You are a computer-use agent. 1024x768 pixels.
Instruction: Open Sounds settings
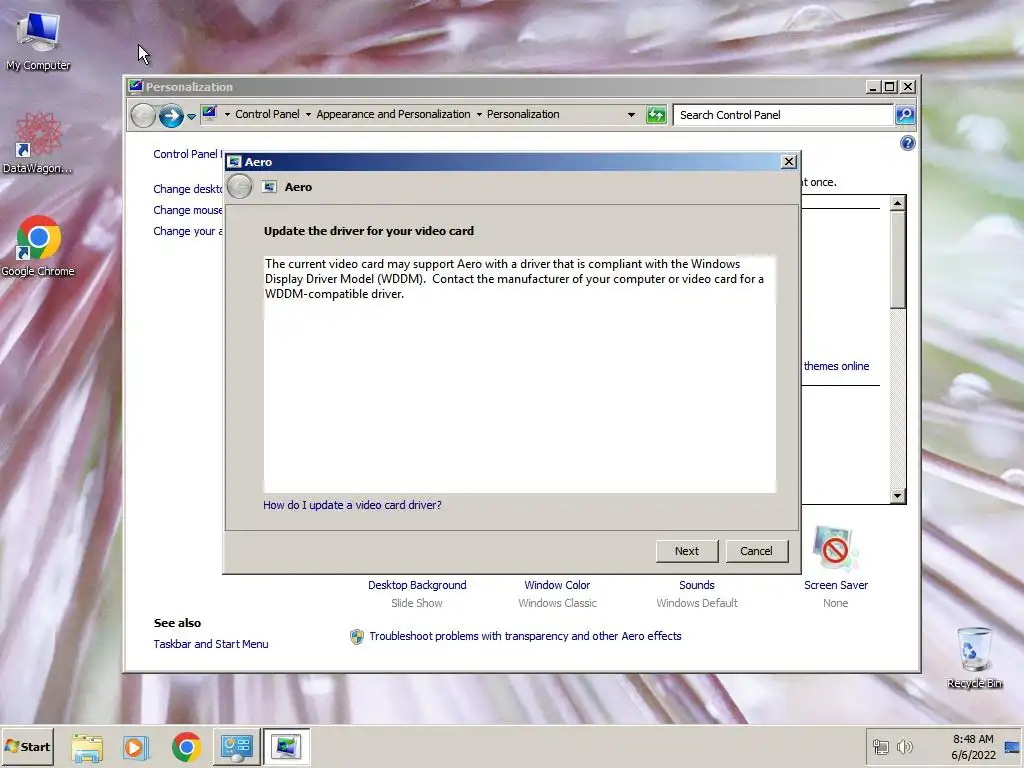pyautogui.click(x=697, y=585)
